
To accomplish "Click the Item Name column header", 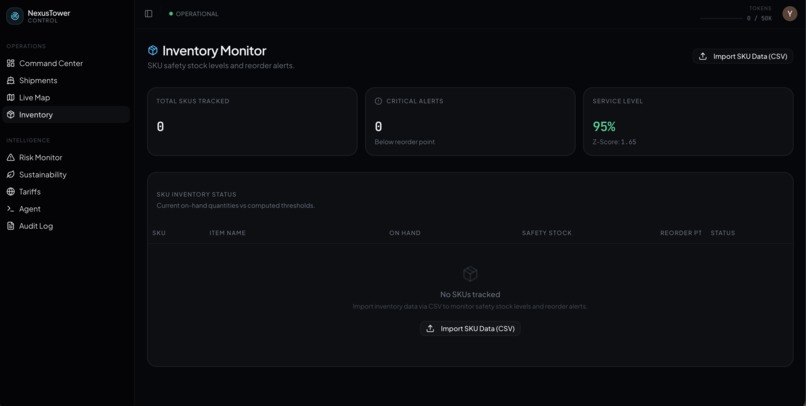I will click(227, 233).
